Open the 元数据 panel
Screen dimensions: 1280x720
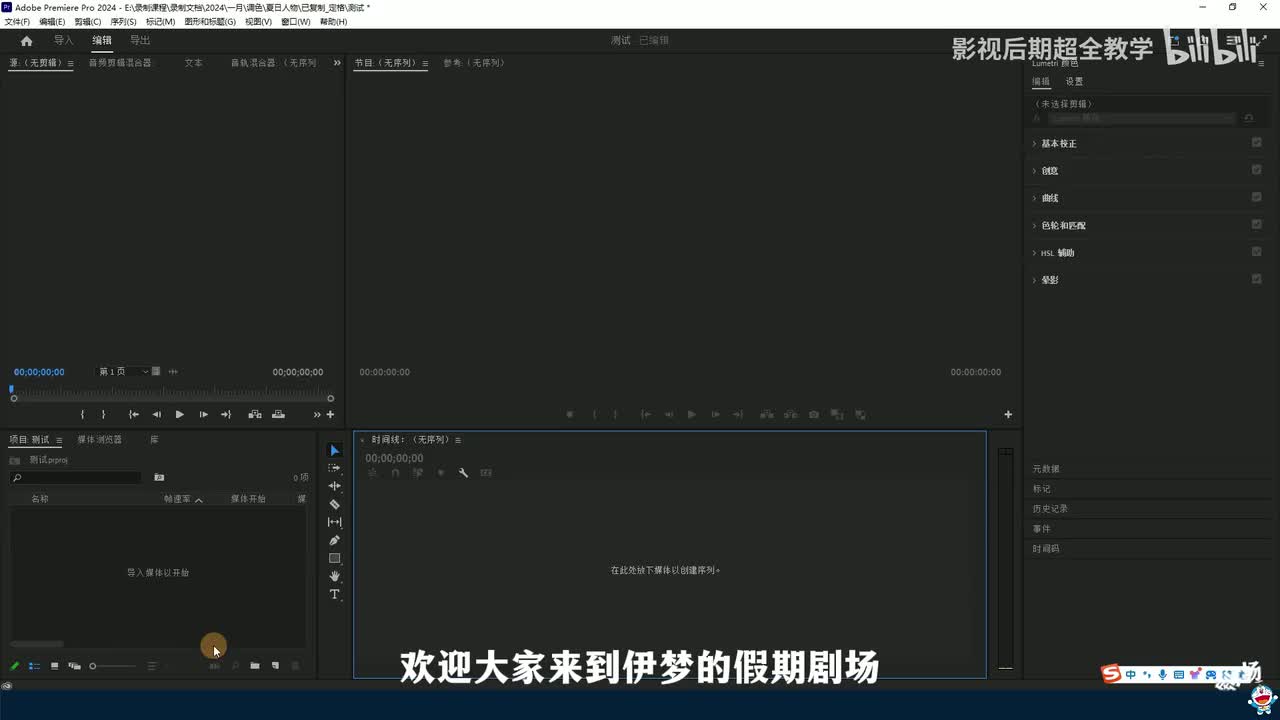click(x=1046, y=469)
